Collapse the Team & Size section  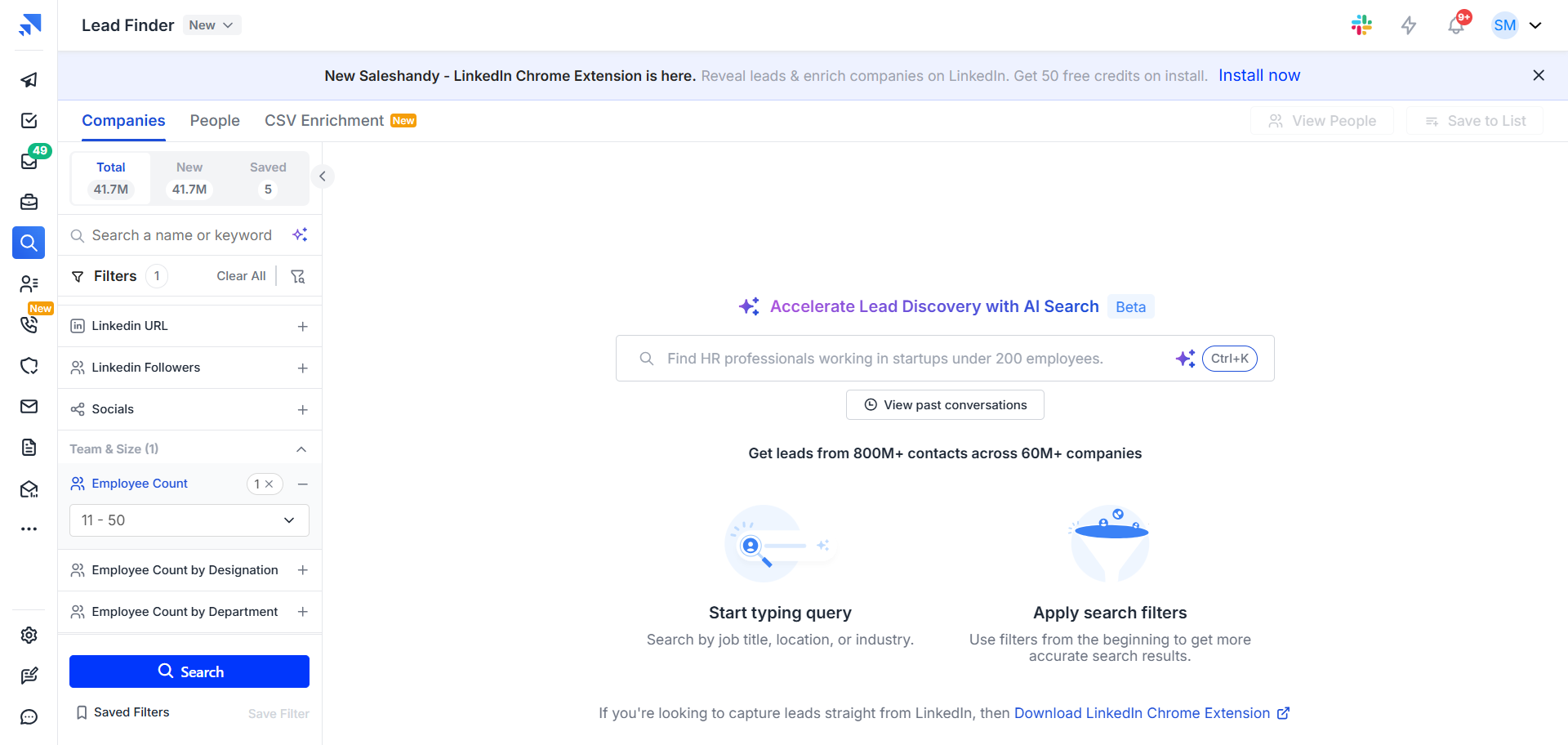click(301, 449)
